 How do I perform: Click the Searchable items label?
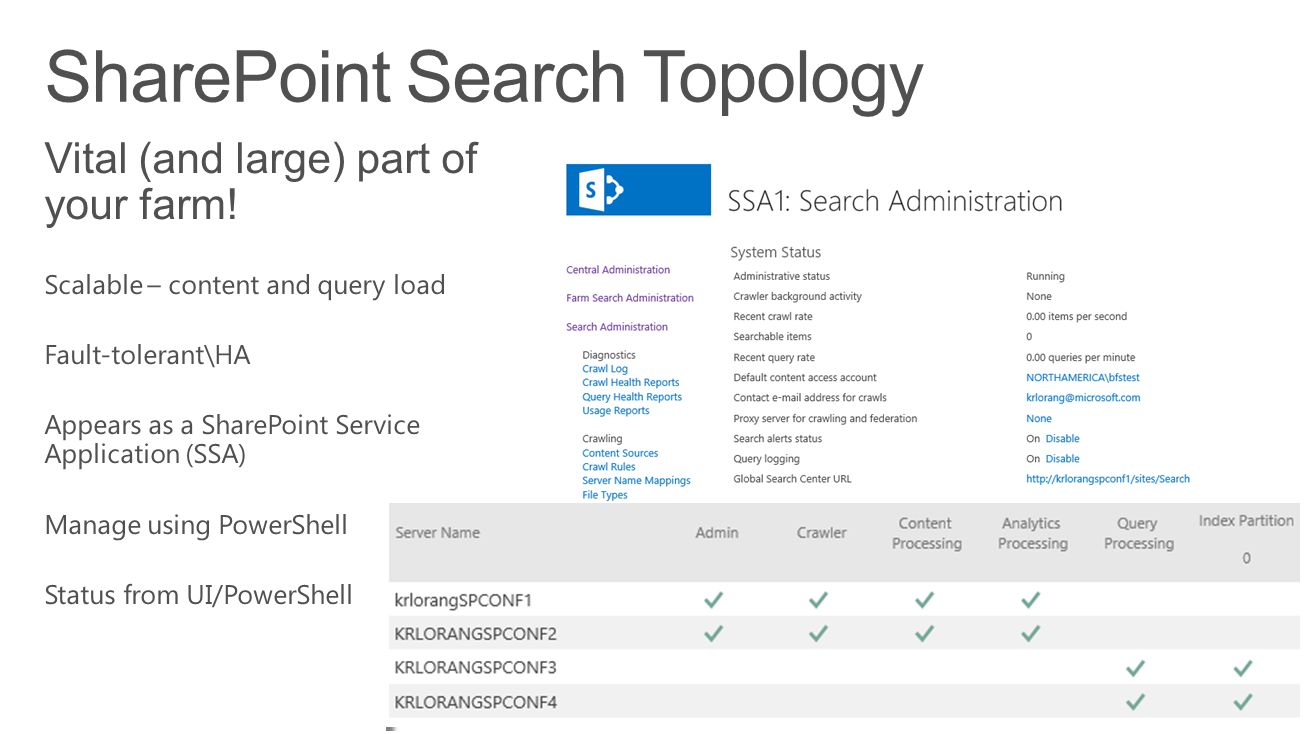[772, 337]
